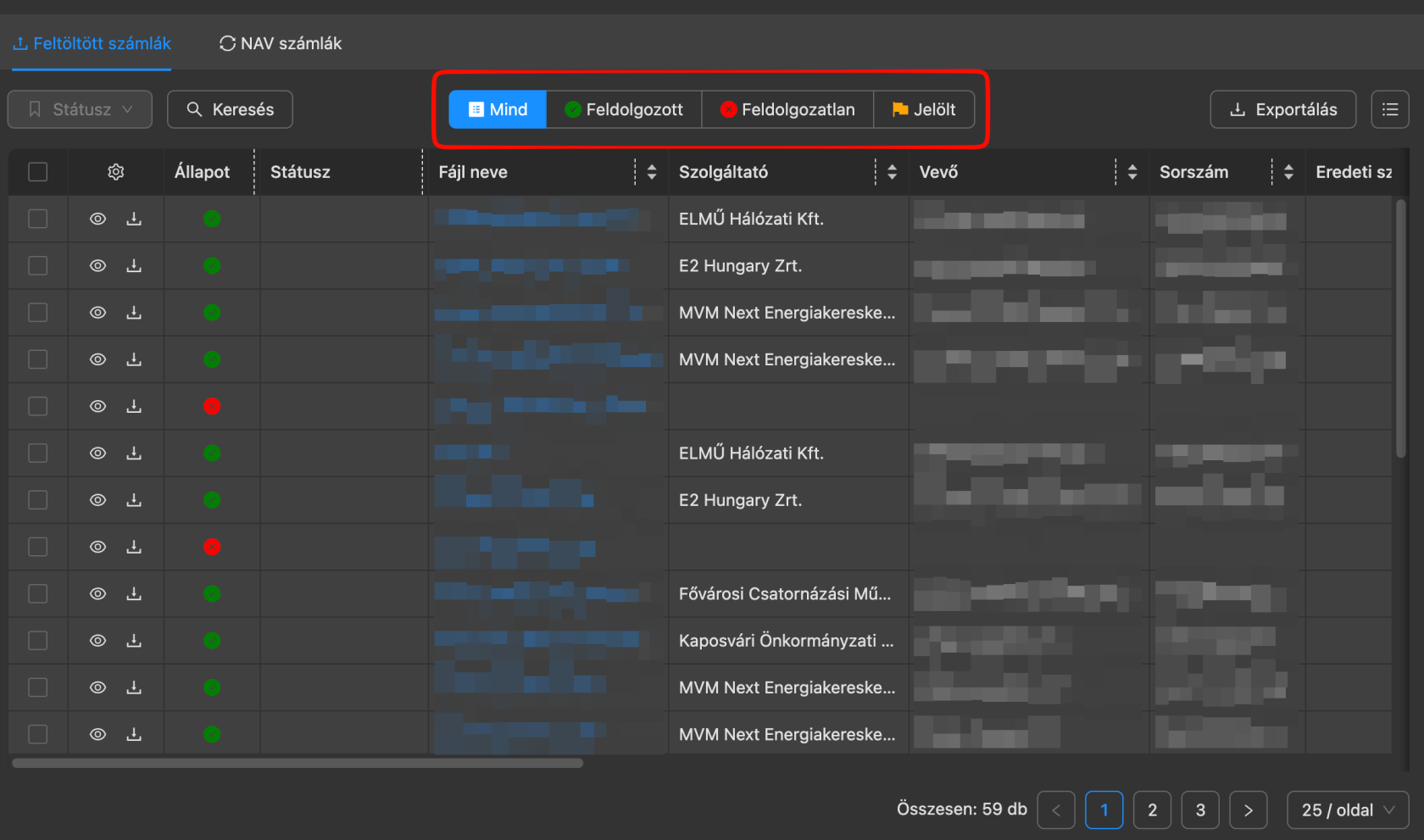Sort by Sorszám column arrows

[1288, 172]
